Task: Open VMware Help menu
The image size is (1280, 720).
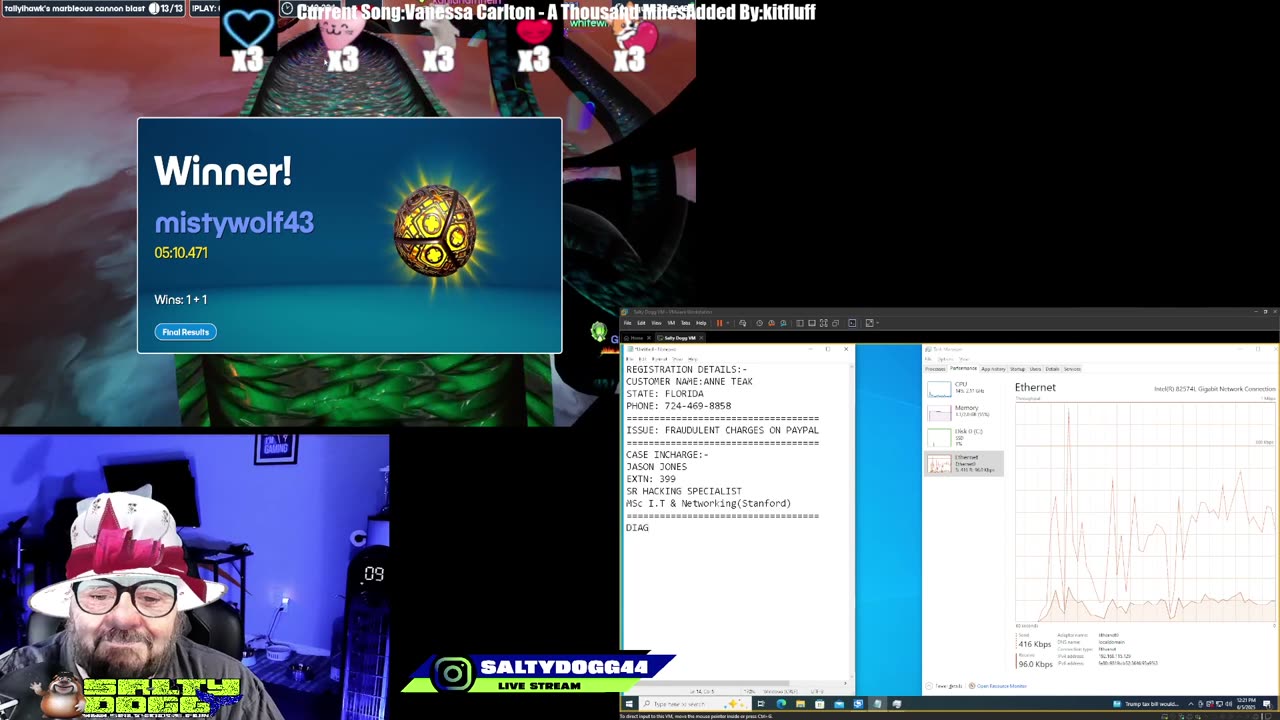Action: 701,323
